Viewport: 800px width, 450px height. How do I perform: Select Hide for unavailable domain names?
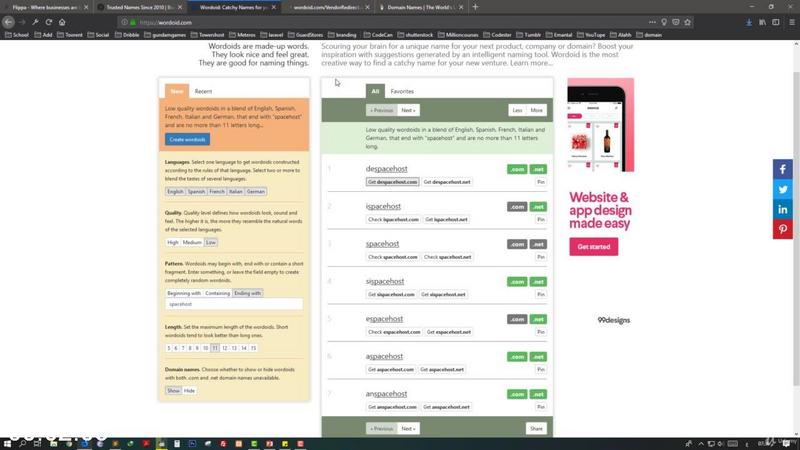[189, 391]
